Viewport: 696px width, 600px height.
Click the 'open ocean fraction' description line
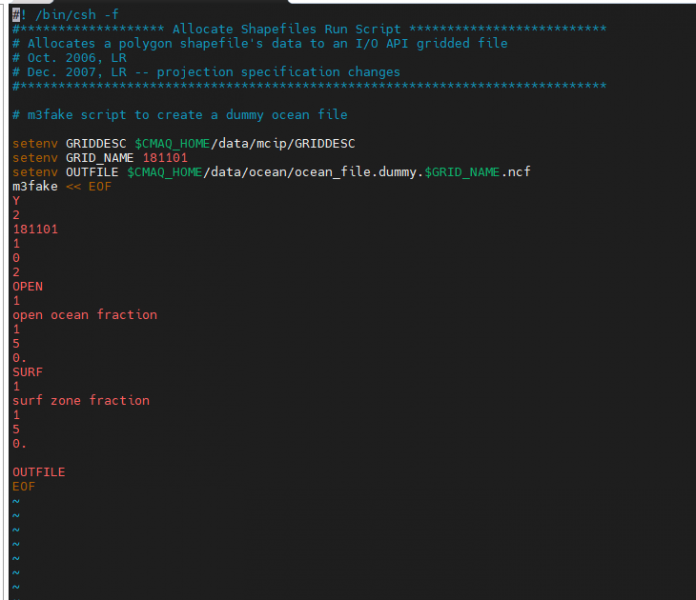pos(85,315)
